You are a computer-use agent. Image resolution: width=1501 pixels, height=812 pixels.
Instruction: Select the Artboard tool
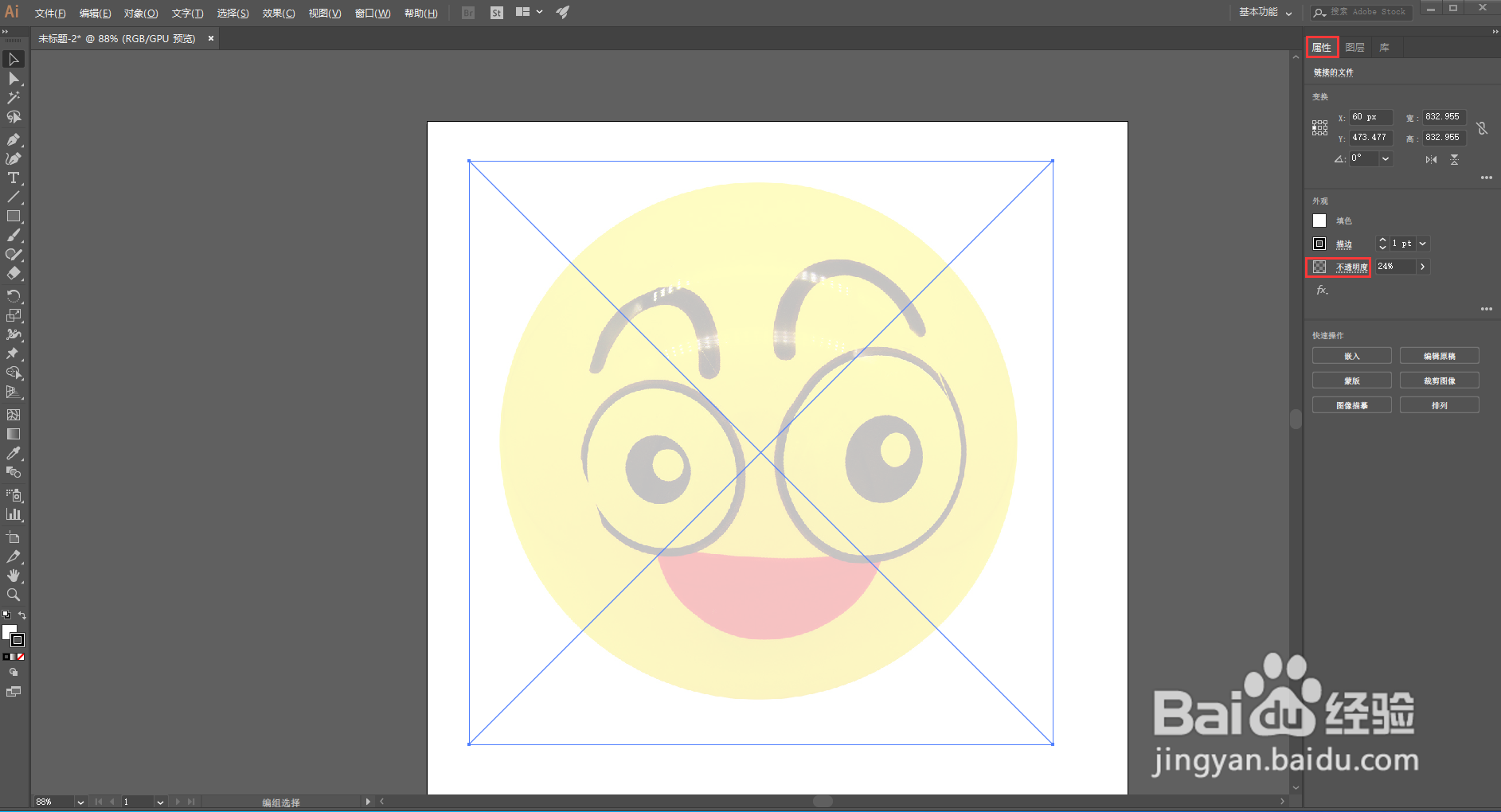pos(14,537)
